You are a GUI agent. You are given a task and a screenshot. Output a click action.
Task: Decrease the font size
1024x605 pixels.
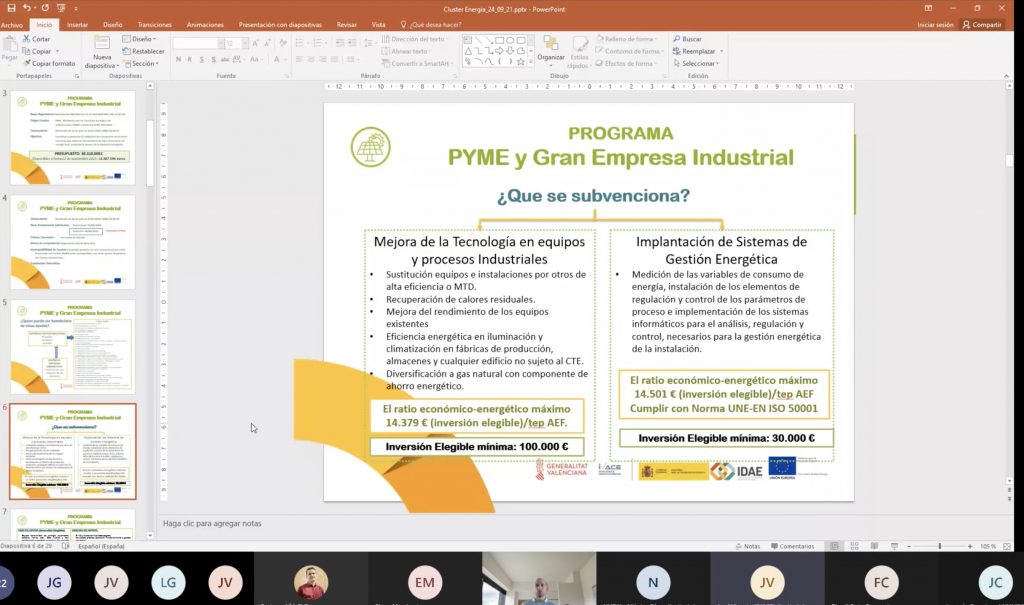tap(267, 43)
